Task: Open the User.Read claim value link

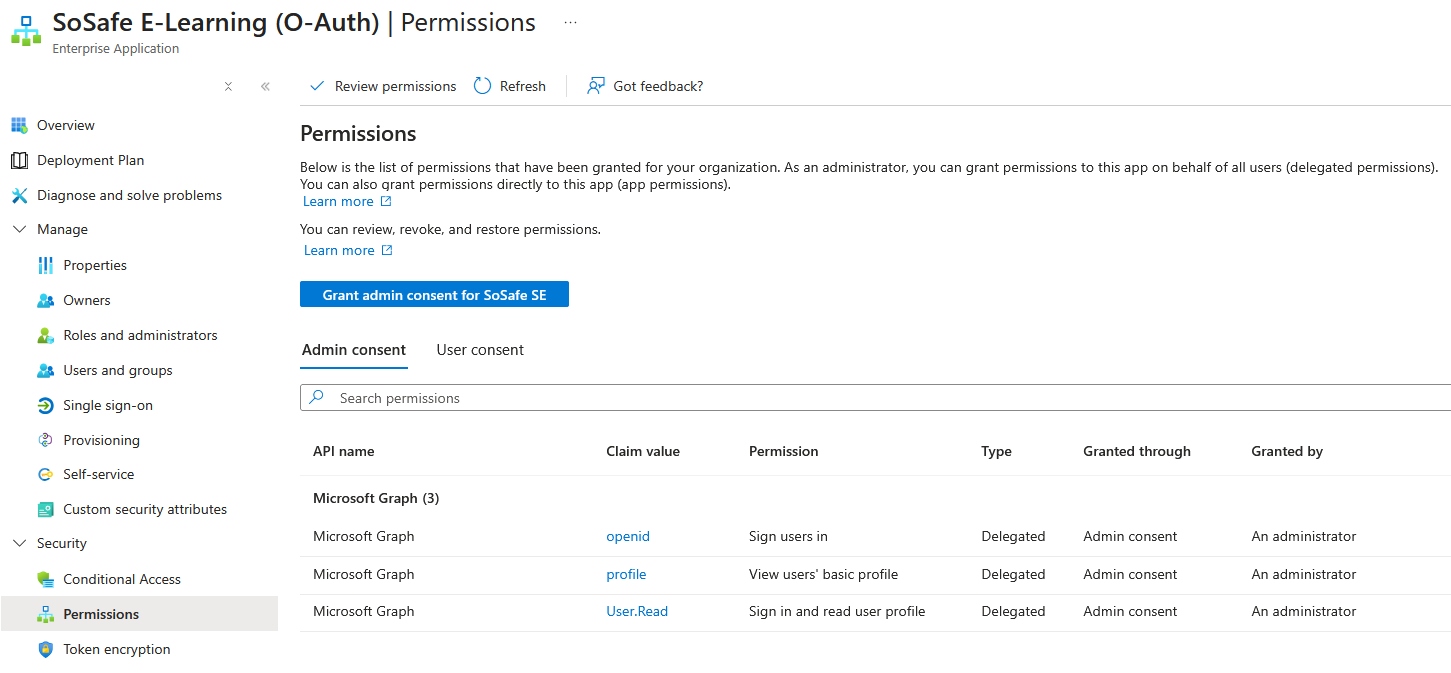Action: tap(637, 611)
